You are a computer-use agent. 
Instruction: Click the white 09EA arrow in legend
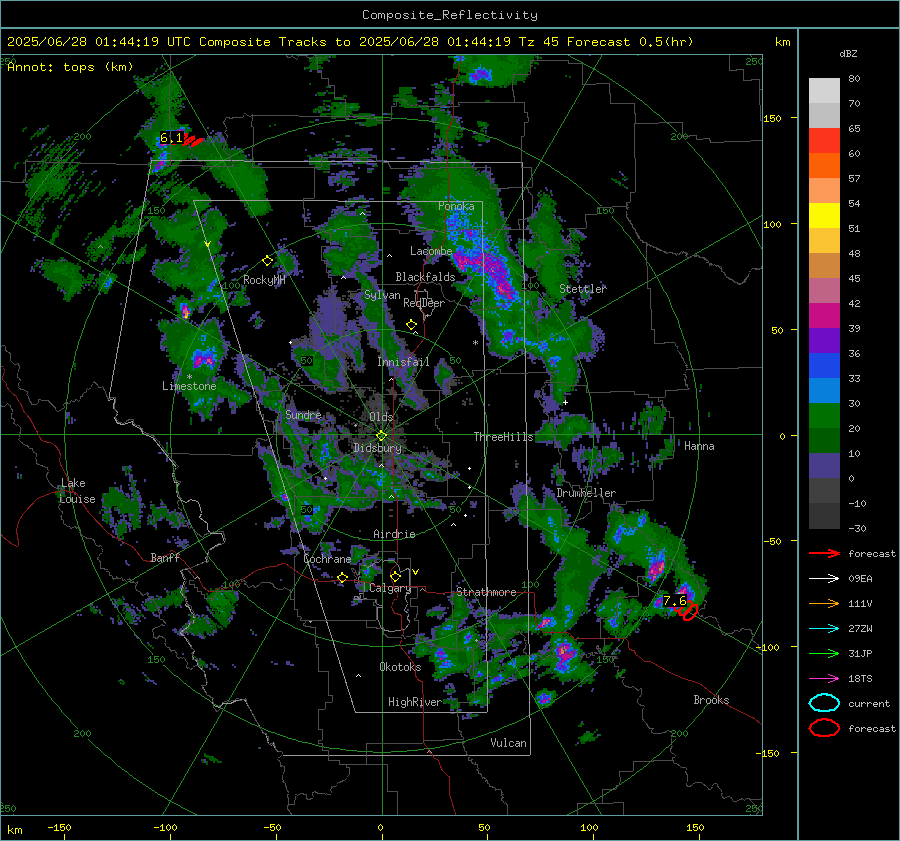tap(824, 579)
